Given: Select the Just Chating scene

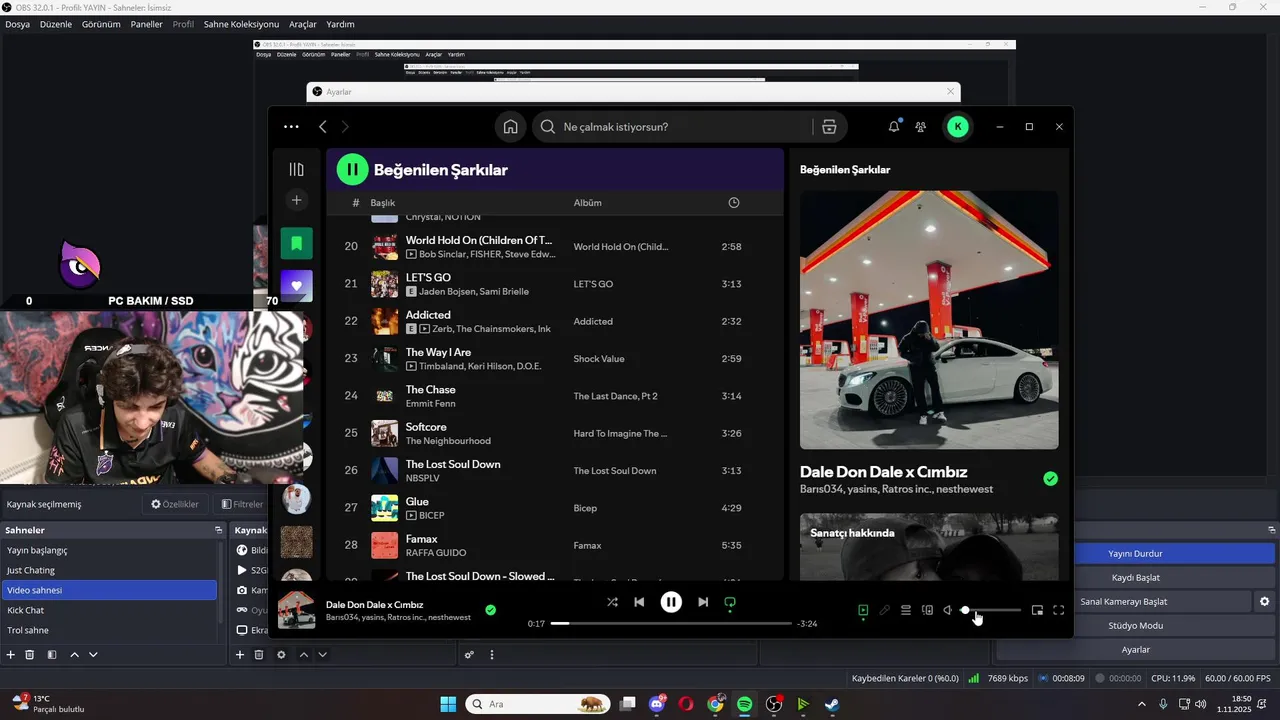Looking at the screenshot, I should point(109,570).
